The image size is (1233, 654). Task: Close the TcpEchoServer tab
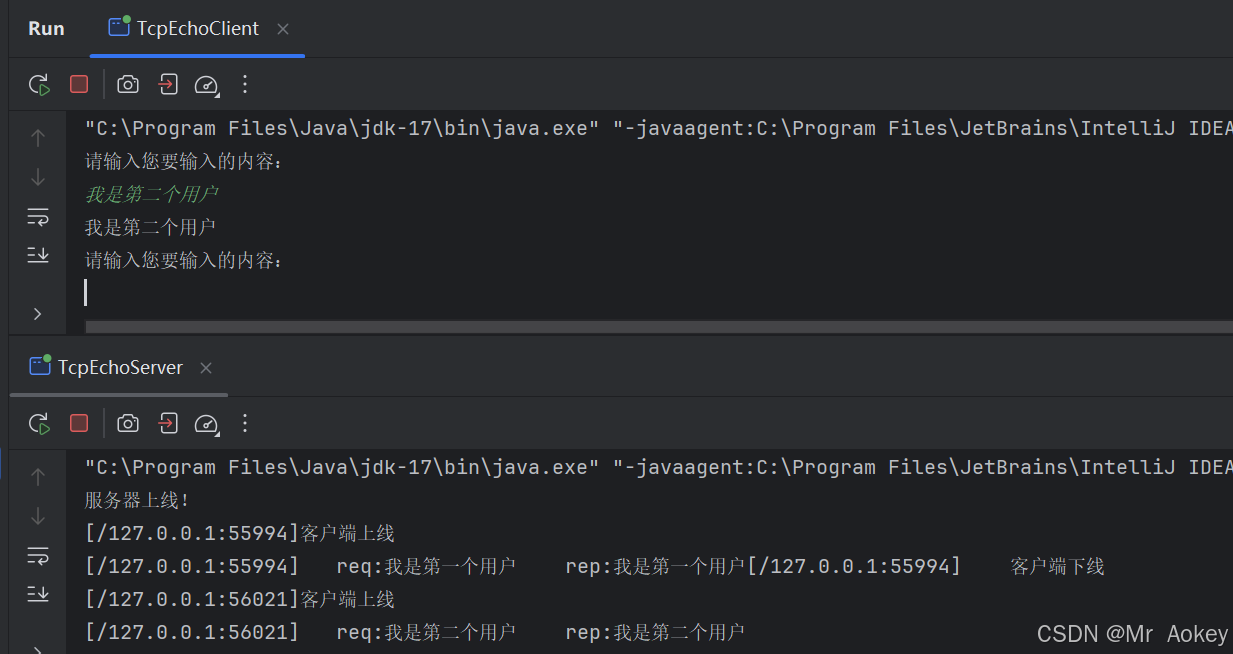(x=206, y=368)
